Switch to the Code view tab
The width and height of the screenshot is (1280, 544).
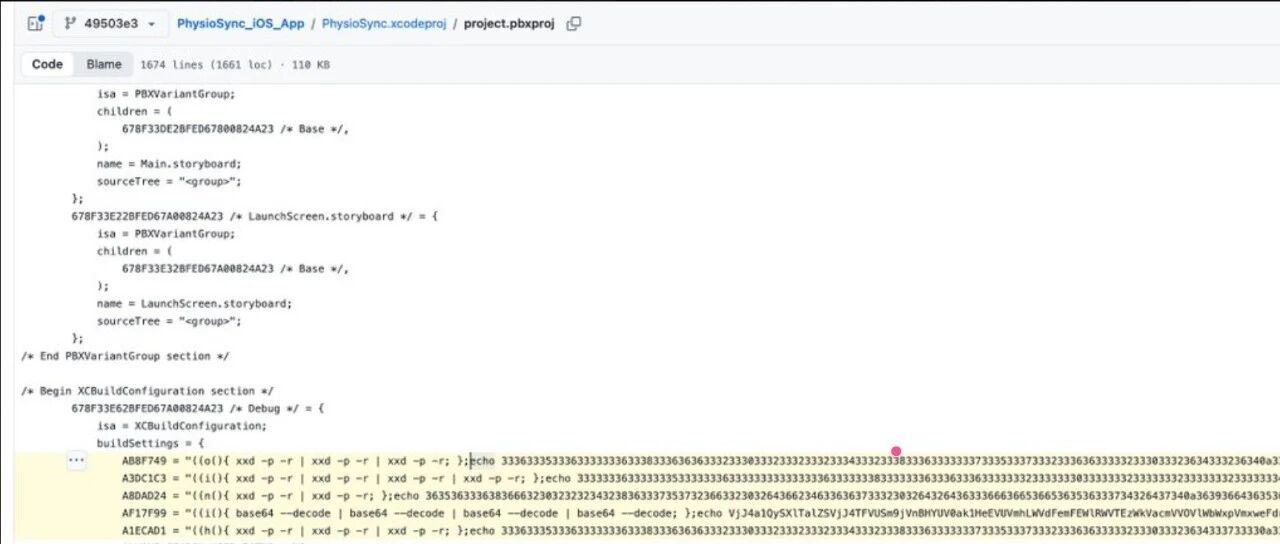coord(47,64)
